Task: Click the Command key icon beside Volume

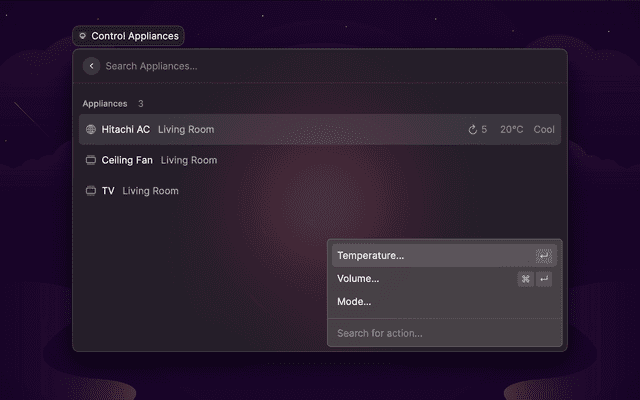Action: tap(525, 279)
